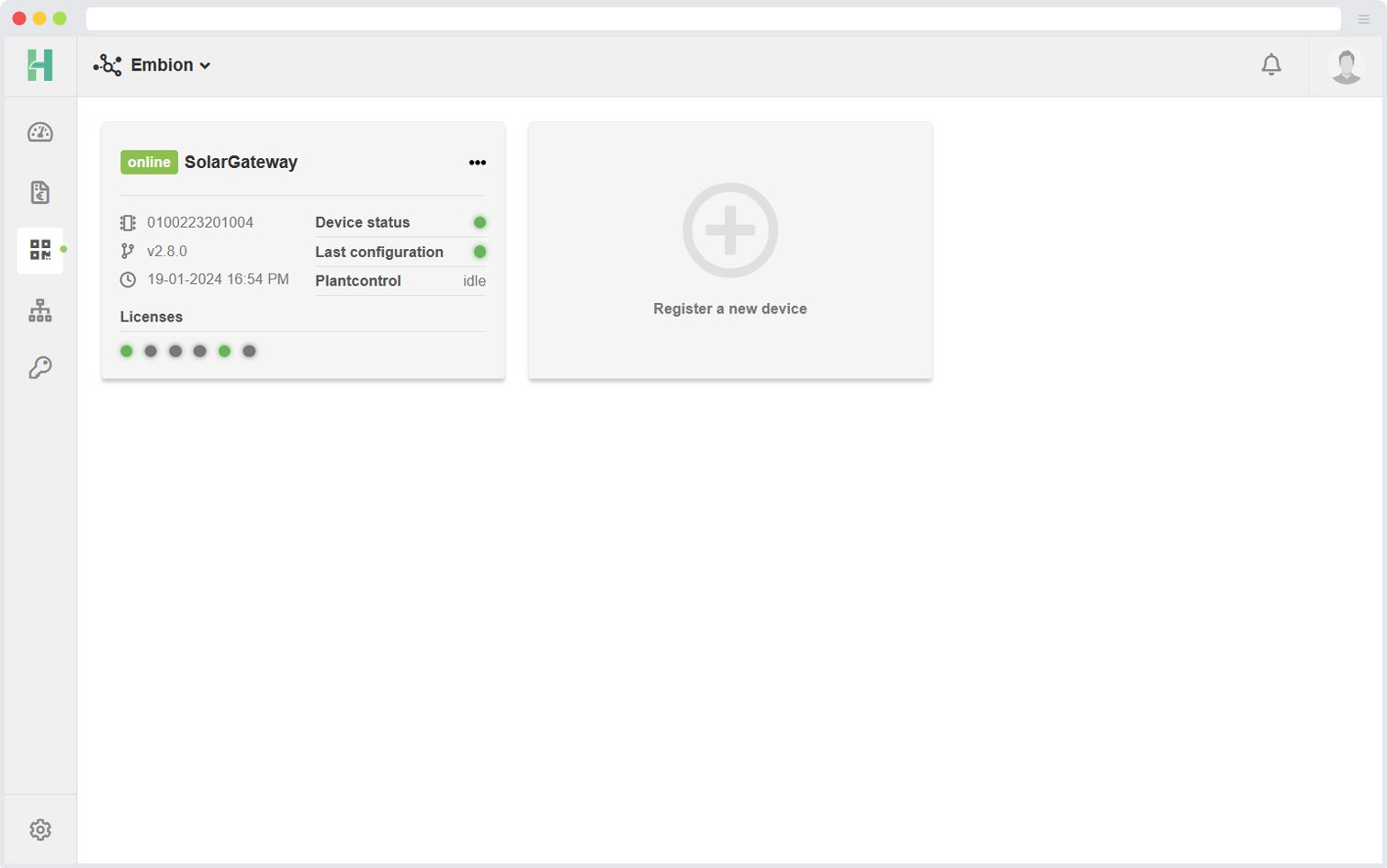
Task: Open the key icon in sidebar
Action: (x=40, y=368)
